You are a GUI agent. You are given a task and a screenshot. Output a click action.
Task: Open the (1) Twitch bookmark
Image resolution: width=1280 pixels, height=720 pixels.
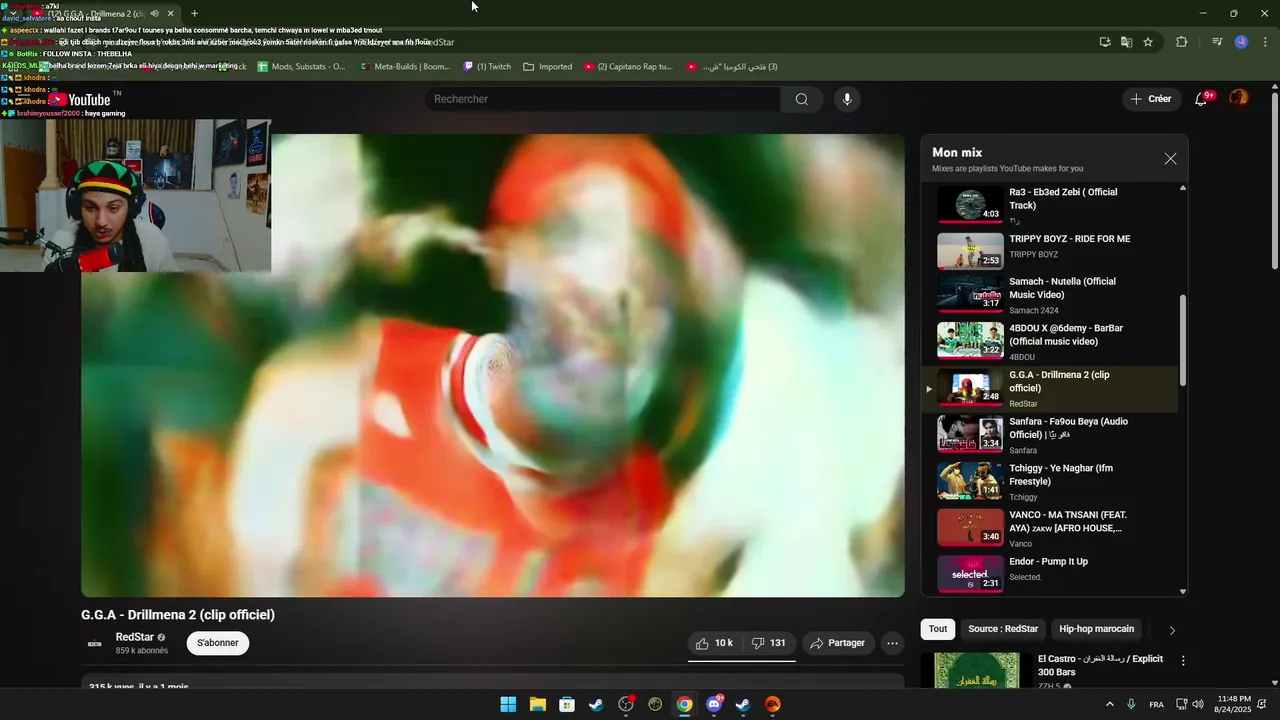[x=487, y=67]
